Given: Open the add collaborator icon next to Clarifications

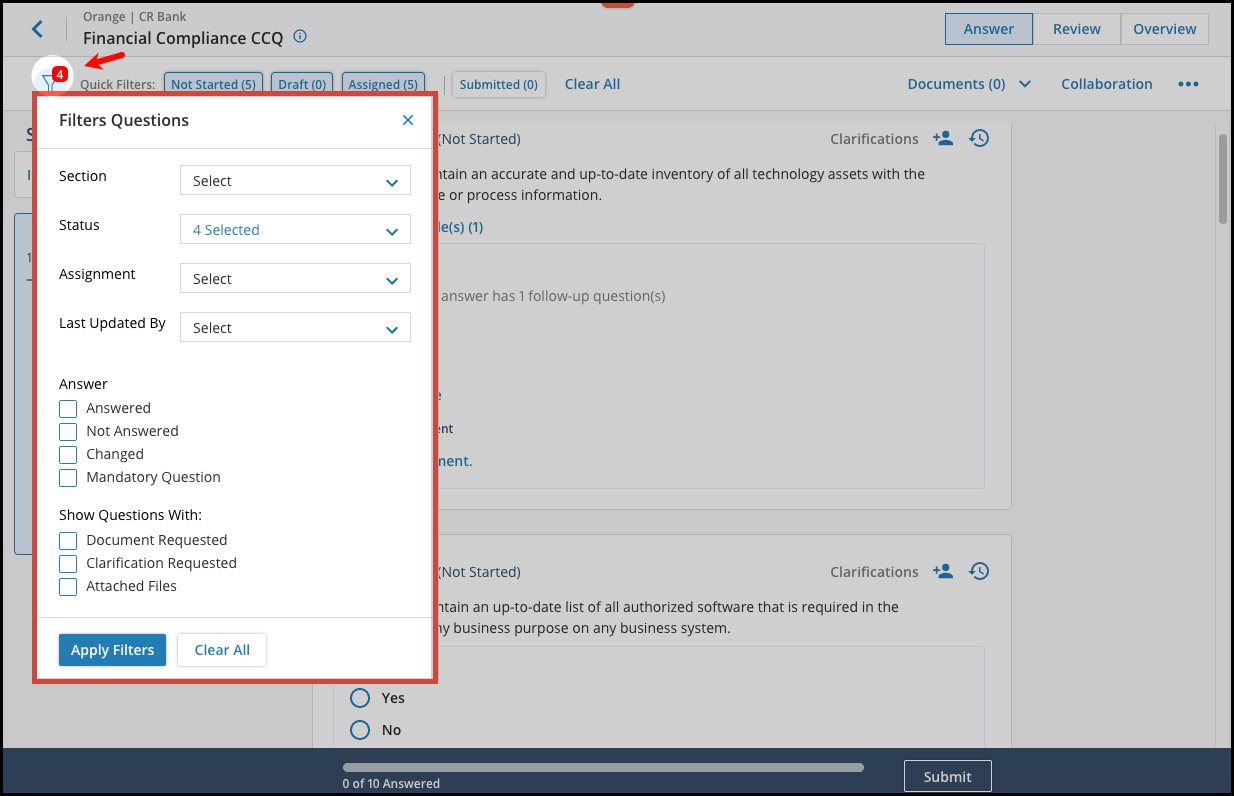Looking at the screenshot, I should click(x=942, y=139).
